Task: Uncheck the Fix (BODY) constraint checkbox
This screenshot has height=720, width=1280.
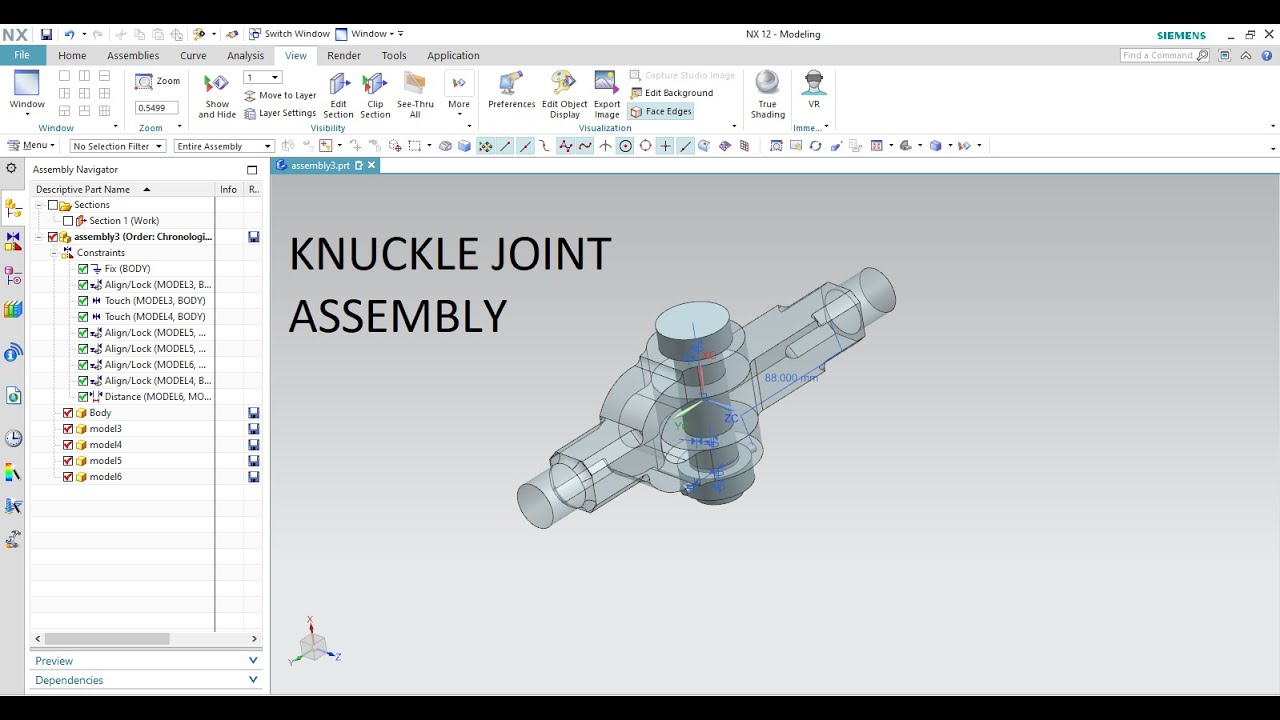Action: [83, 269]
